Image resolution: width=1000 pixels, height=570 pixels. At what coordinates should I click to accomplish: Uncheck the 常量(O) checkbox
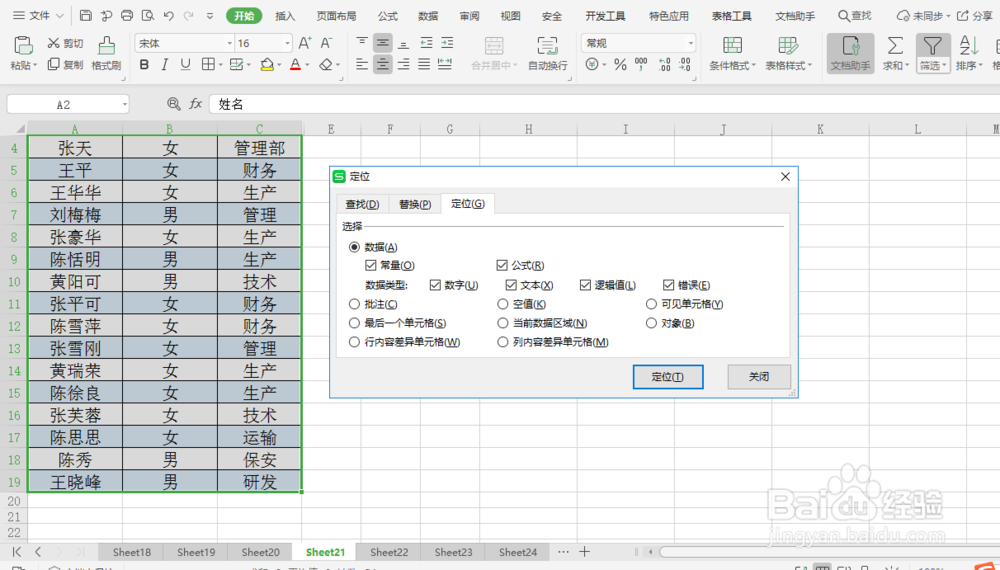371,265
